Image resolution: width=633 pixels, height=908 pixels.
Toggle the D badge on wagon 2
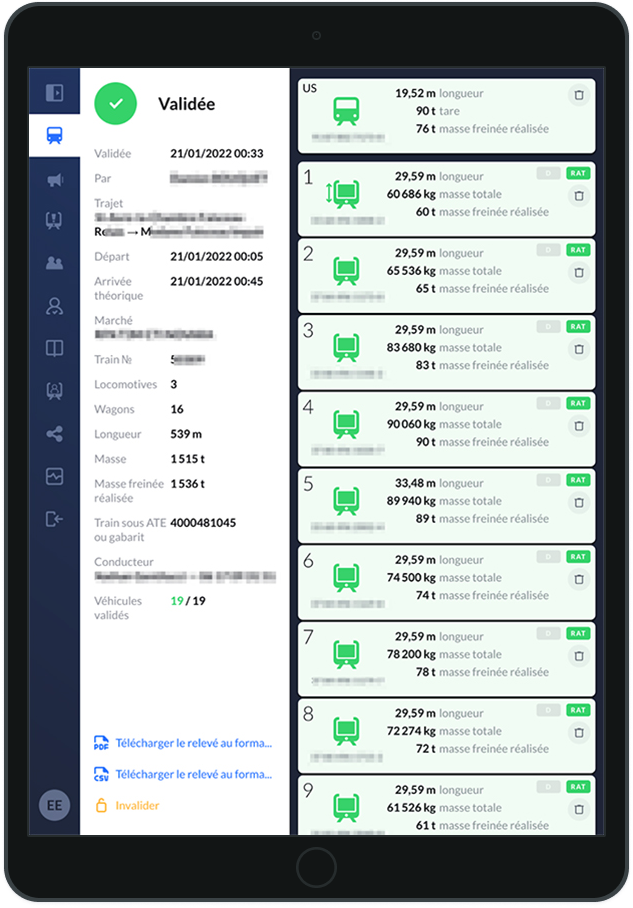[x=548, y=249]
